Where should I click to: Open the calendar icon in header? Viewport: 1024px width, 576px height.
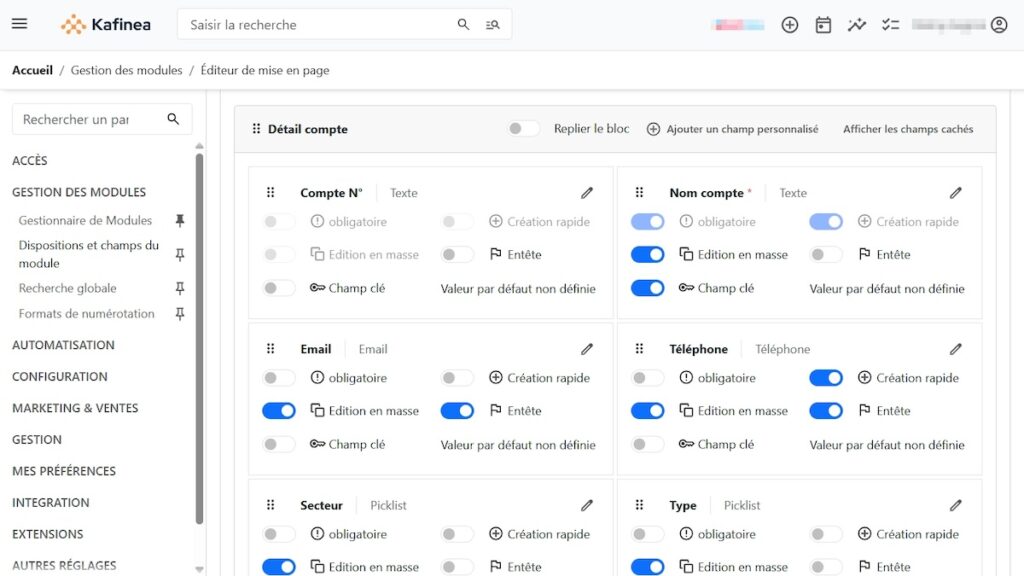point(823,25)
